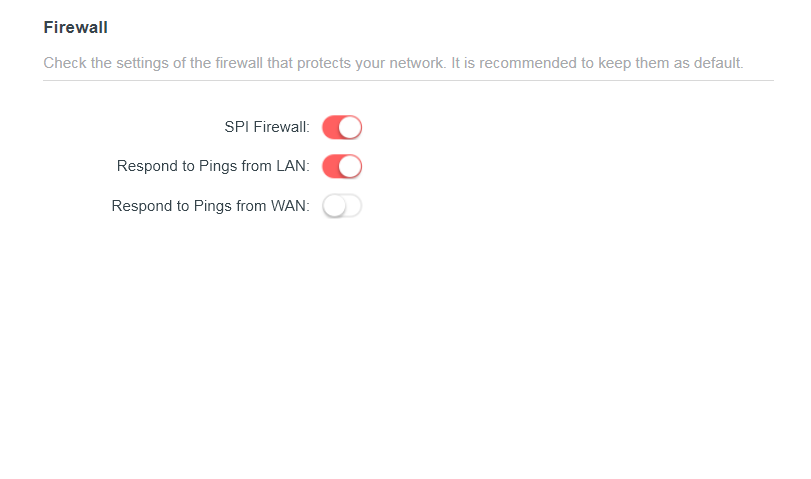Click the SPI Firewall label text

(267, 127)
